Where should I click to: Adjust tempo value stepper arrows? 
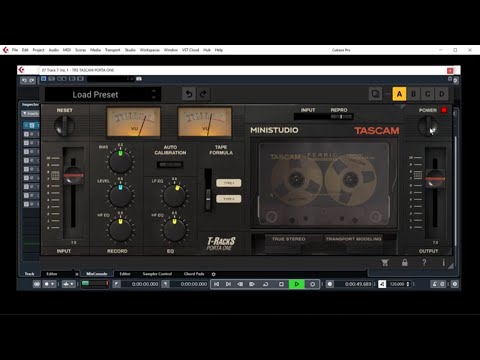tap(408, 284)
